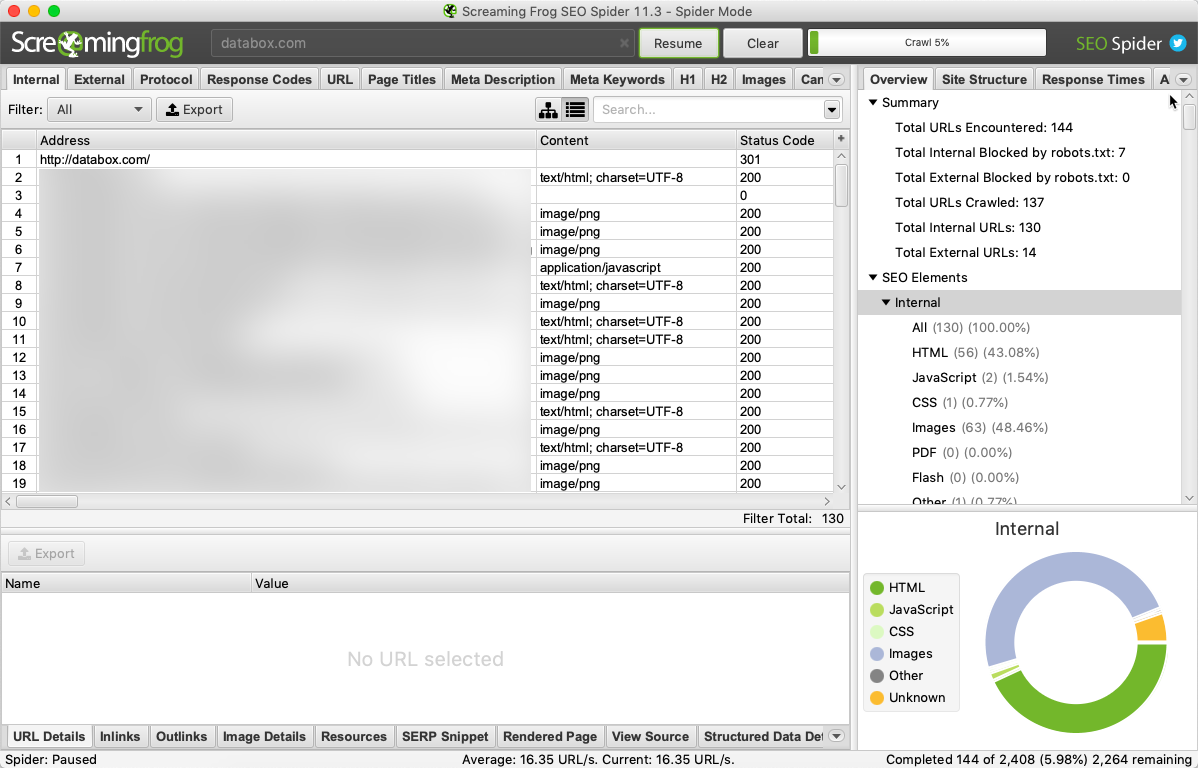The image size is (1198, 768).
Task: Select JavaScript (2) in the overview
Action: click(979, 378)
